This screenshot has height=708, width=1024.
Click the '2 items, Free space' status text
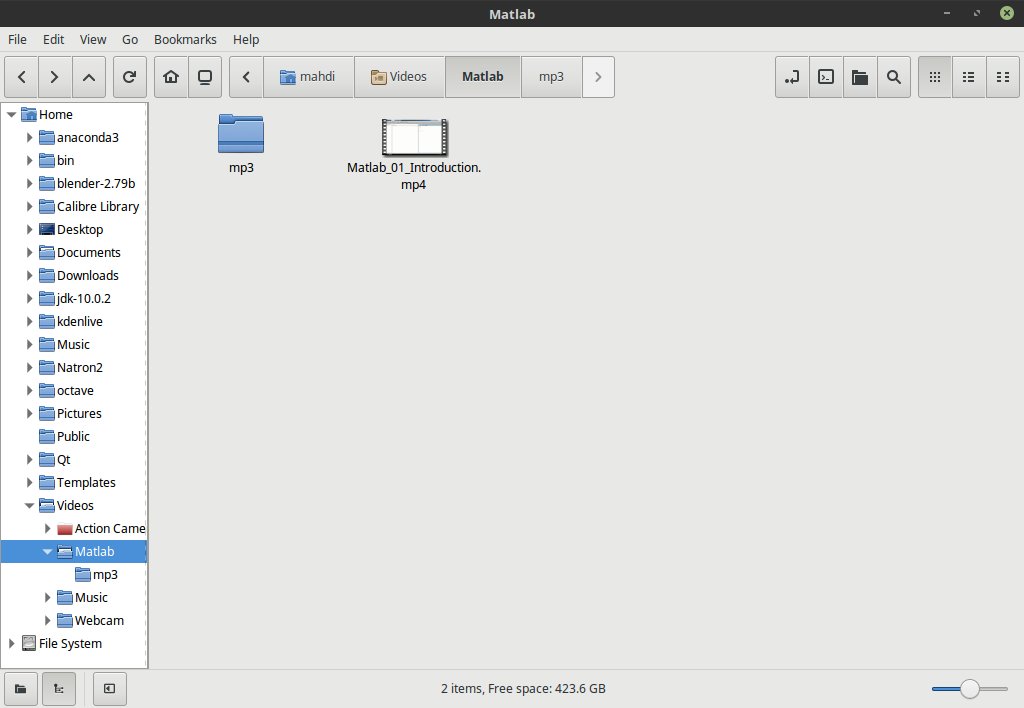[523, 688]
